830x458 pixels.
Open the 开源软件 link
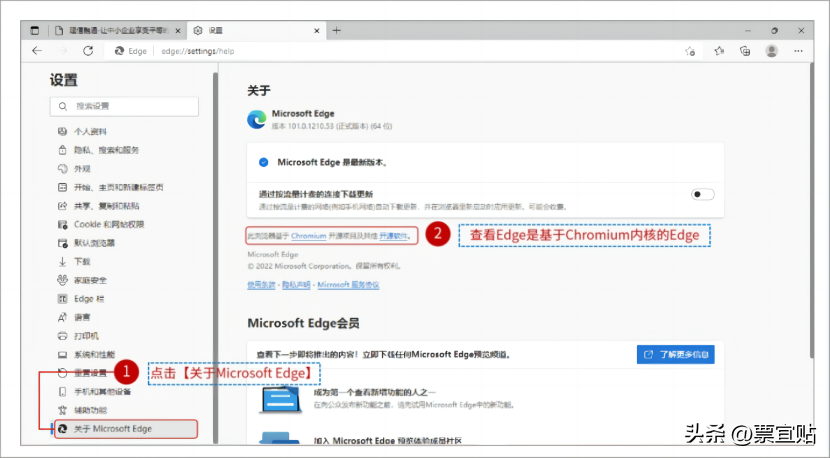click(x=393, y=236)
